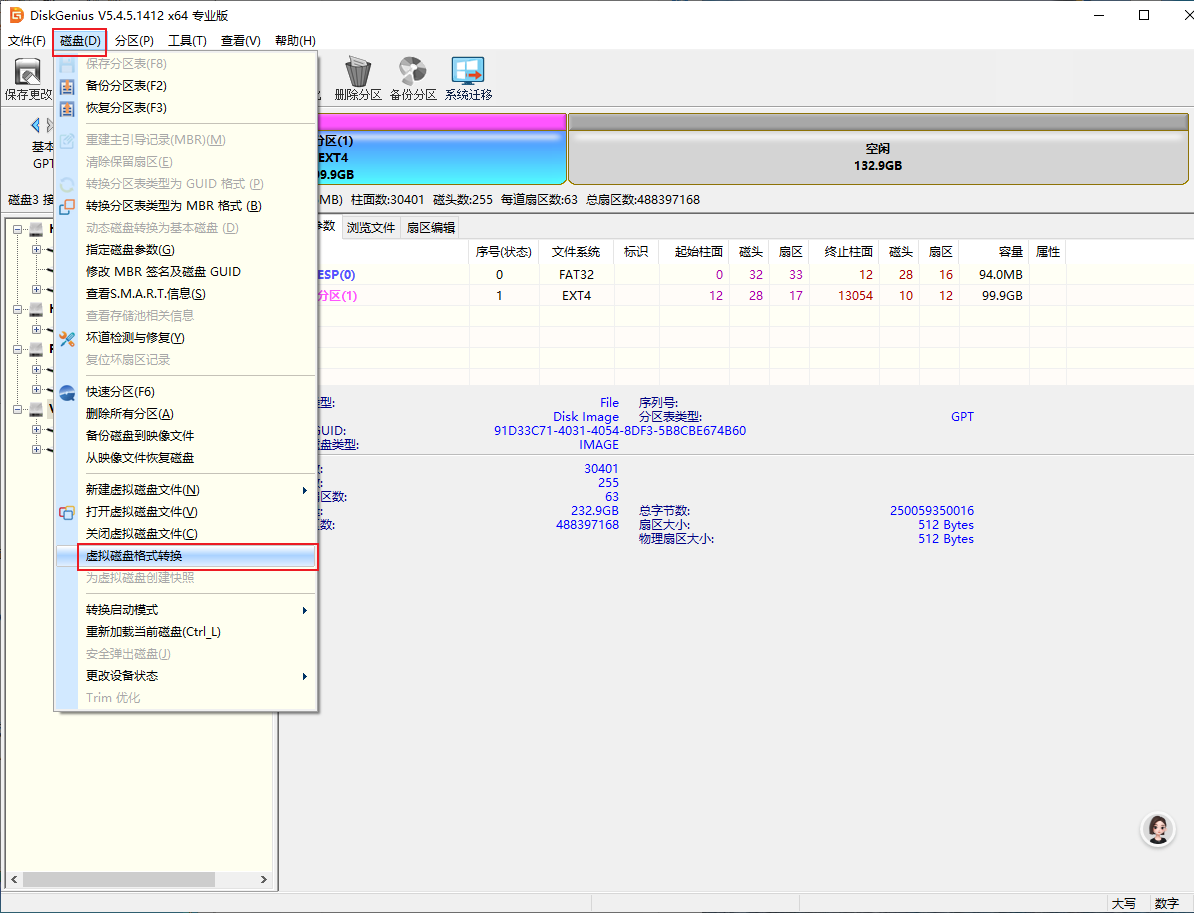
Task: Click the 大写 status bar indicator
Action: 1123,904
